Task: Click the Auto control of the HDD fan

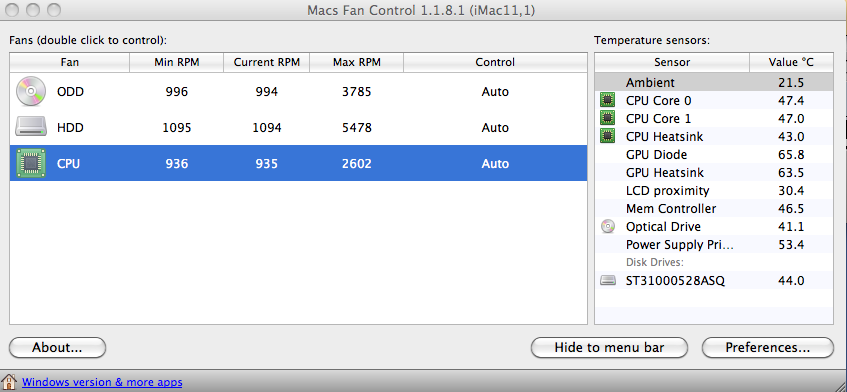Action: 495,127
